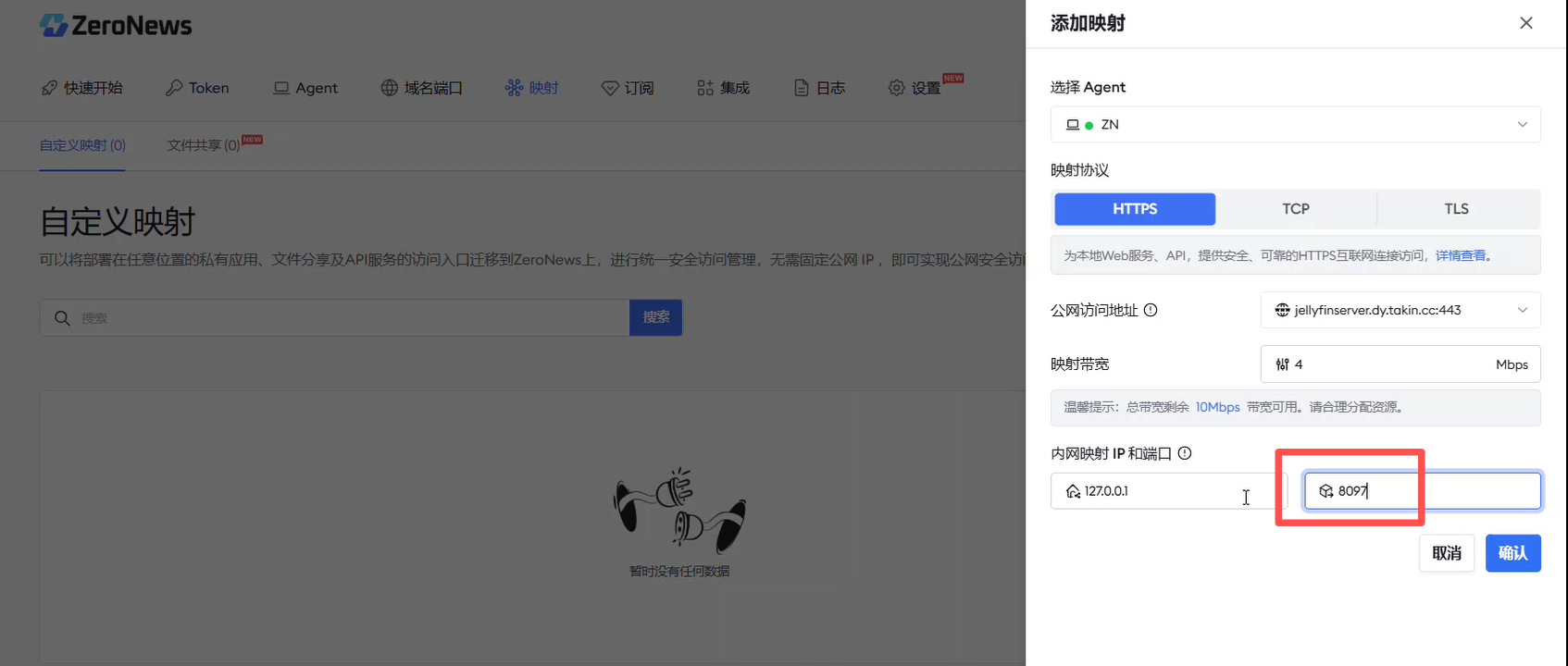1568x666 pixels.
Task: Open 域名端口 from navigation bar
Action: tap(422, 88)
